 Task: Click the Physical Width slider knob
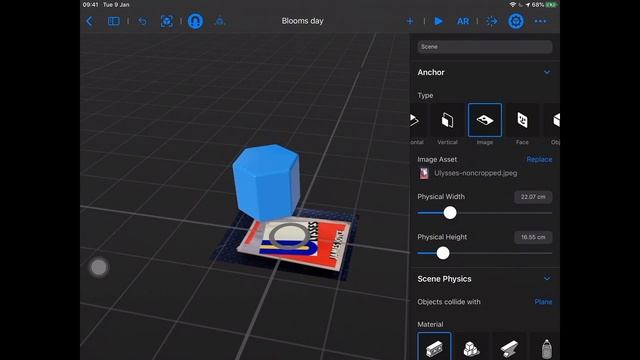pos(450,213)
